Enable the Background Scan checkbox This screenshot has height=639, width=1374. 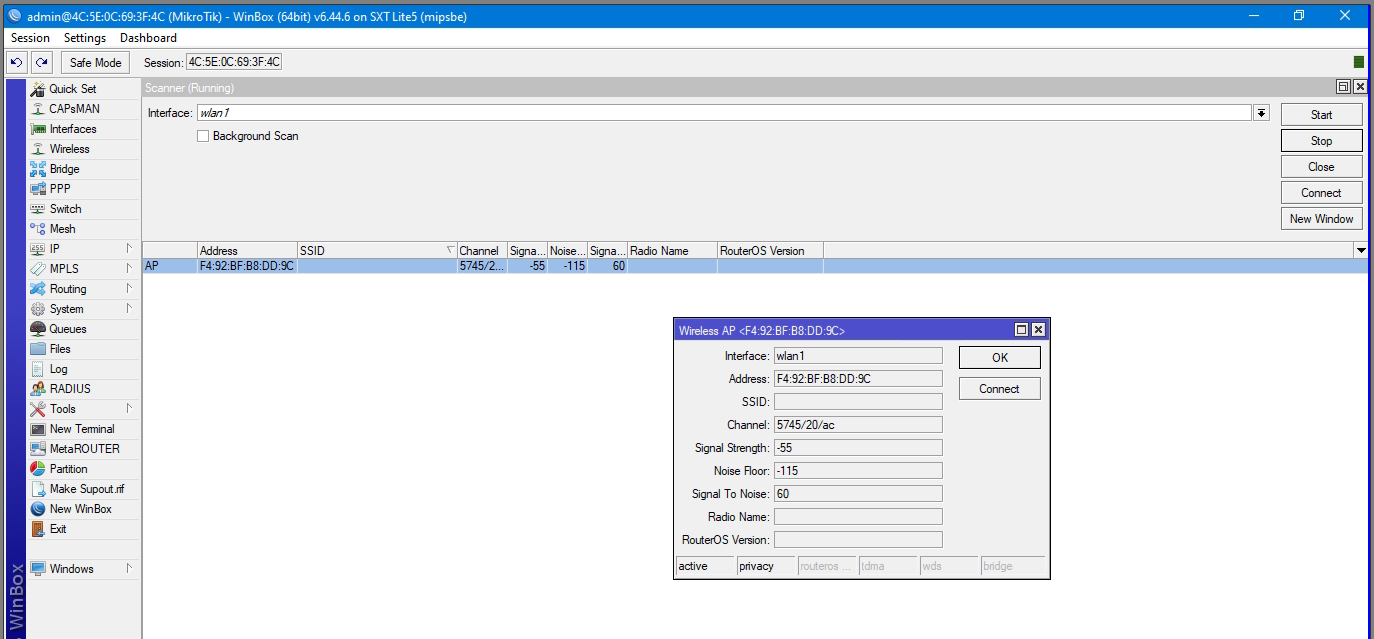click(203, 136)
